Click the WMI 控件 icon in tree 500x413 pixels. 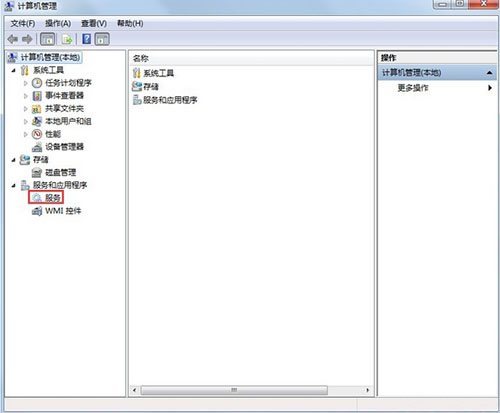(x=37, y=211)
